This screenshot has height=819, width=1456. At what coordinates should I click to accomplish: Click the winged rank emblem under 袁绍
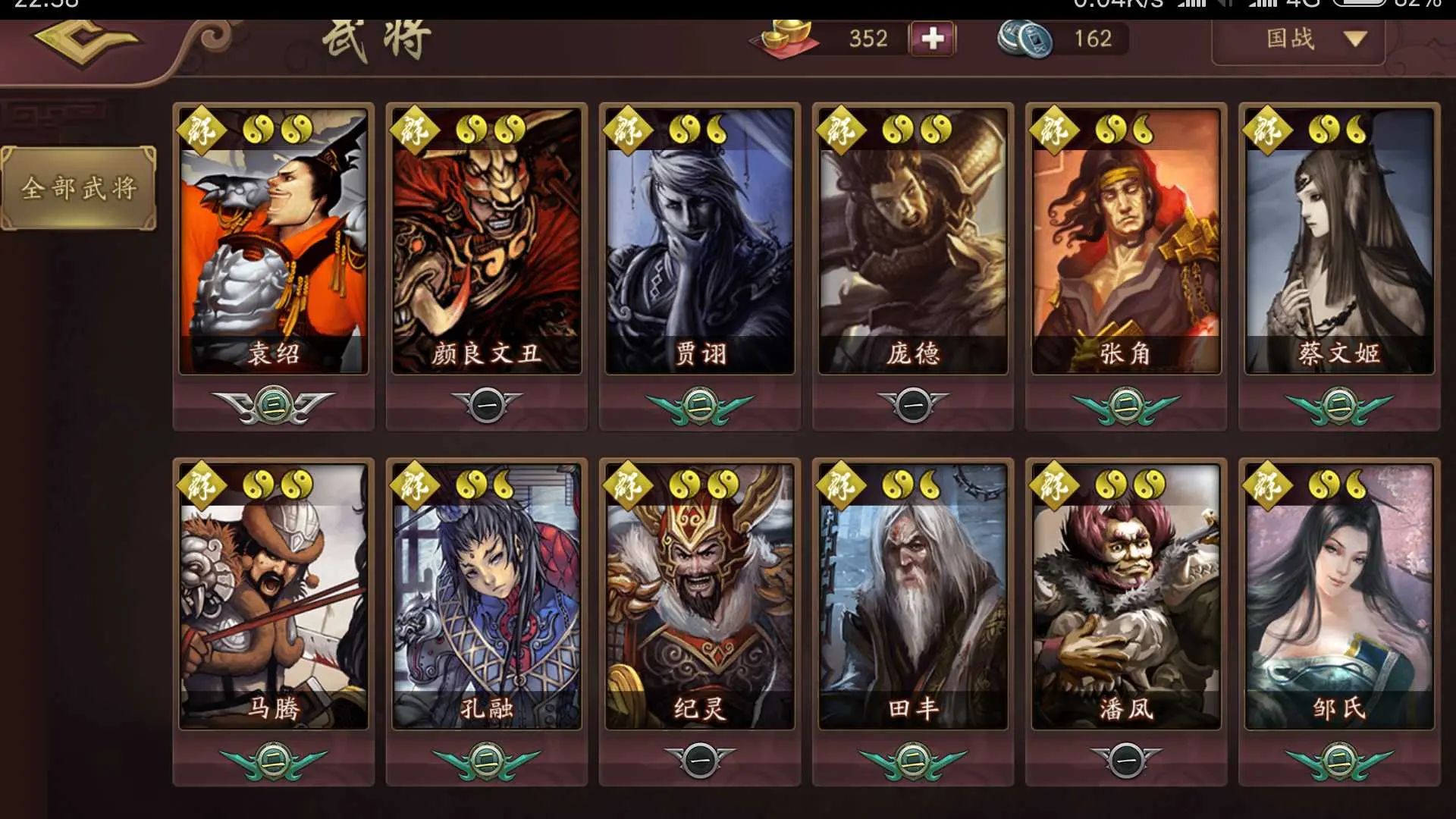(273, 405)
